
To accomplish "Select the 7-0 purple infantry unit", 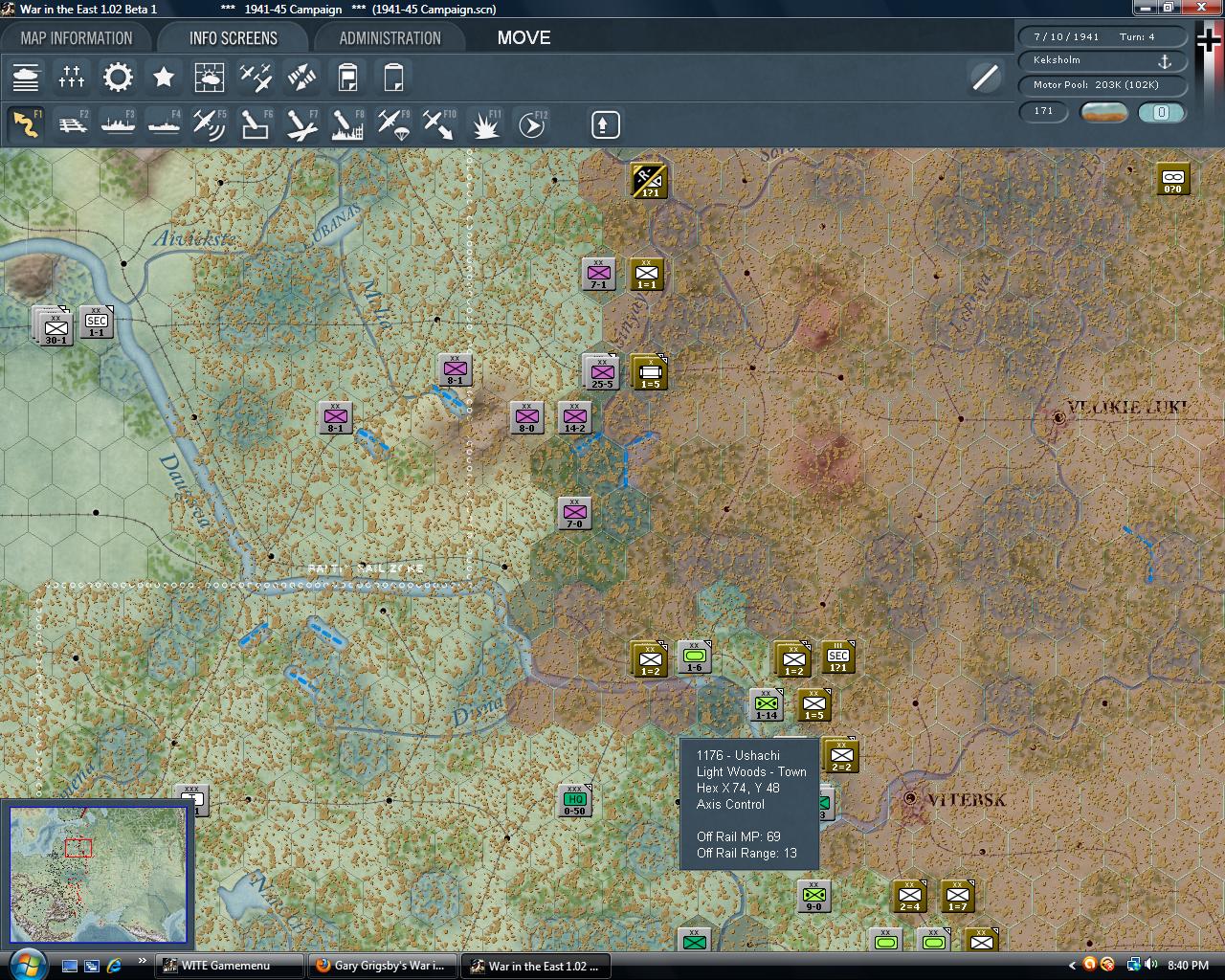I will (575, 513).
